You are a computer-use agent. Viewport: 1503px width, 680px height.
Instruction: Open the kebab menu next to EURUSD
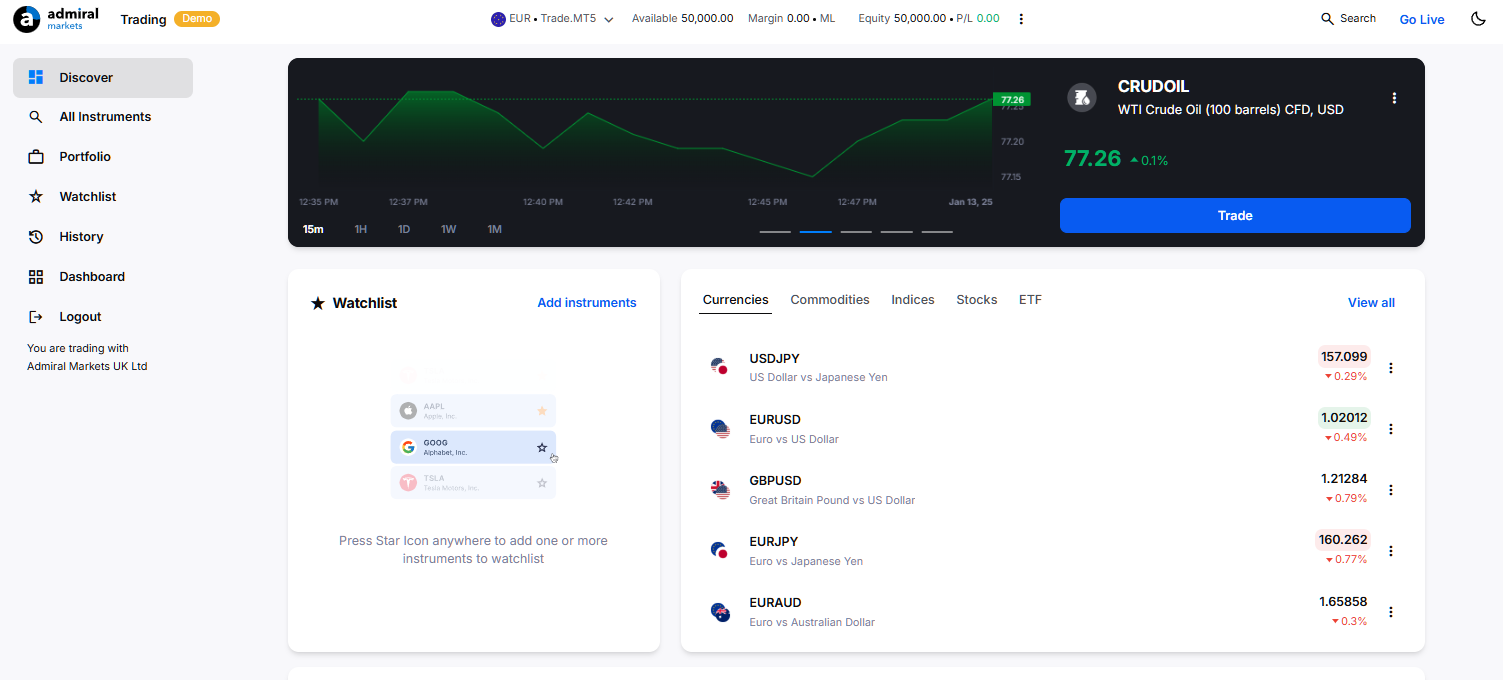pyautogui.click(x=1391, y=428)
